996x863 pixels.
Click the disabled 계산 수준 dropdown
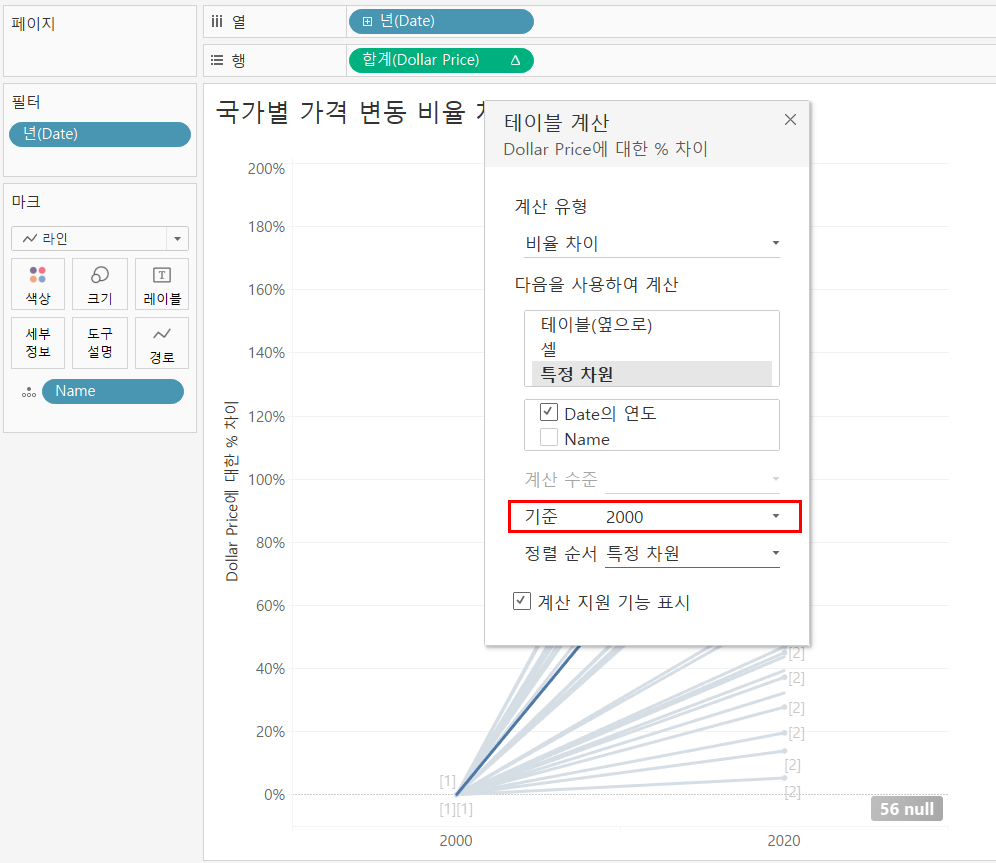[692, 479]
